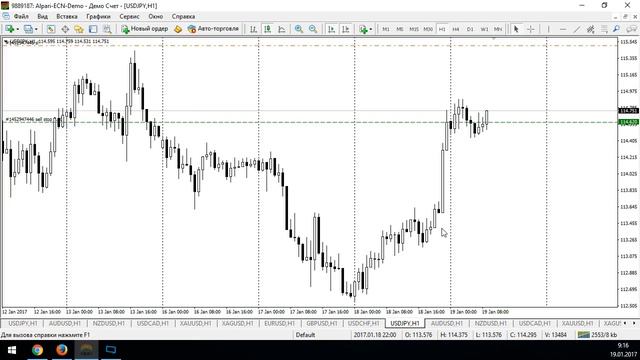Select the D1 timeframe

[470, 29]
